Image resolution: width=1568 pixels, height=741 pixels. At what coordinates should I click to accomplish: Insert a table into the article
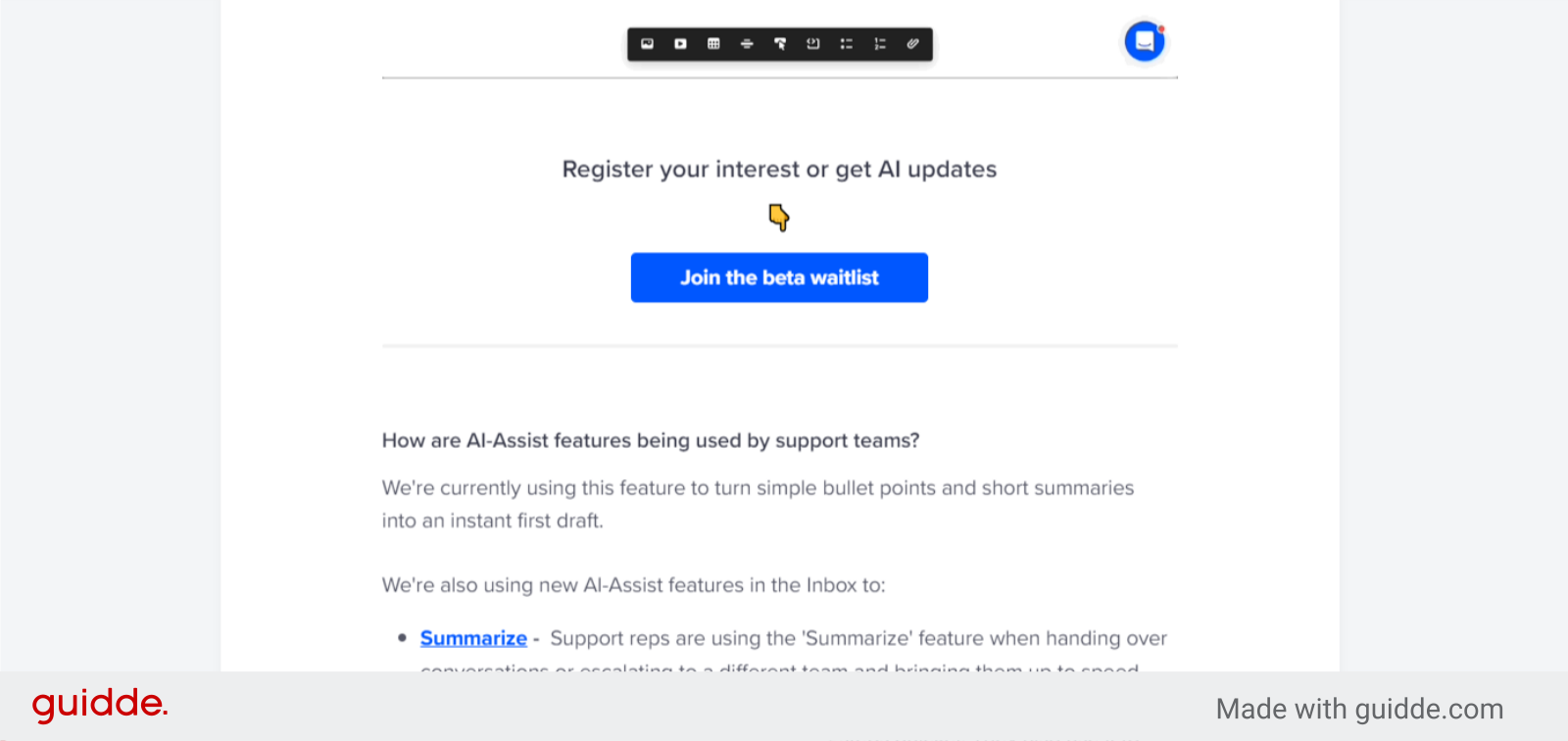[713, 44]
